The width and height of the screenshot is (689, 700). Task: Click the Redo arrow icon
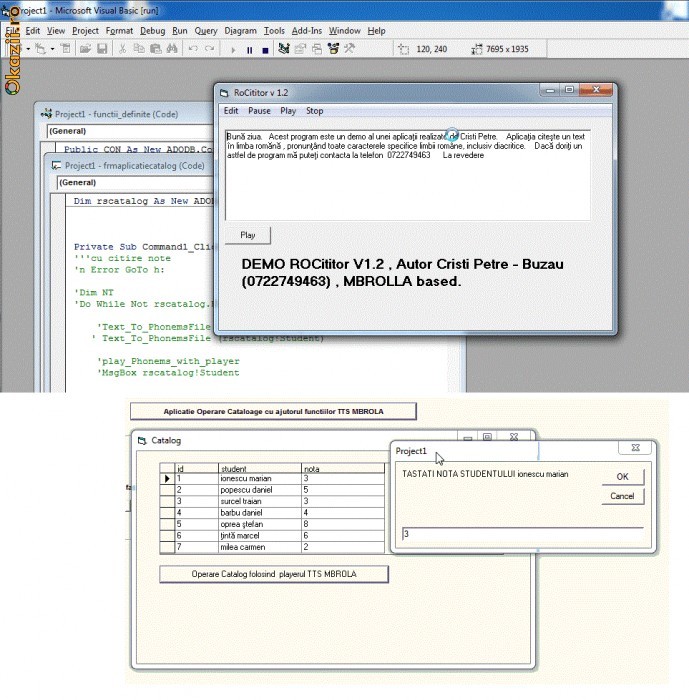point(209,48)
